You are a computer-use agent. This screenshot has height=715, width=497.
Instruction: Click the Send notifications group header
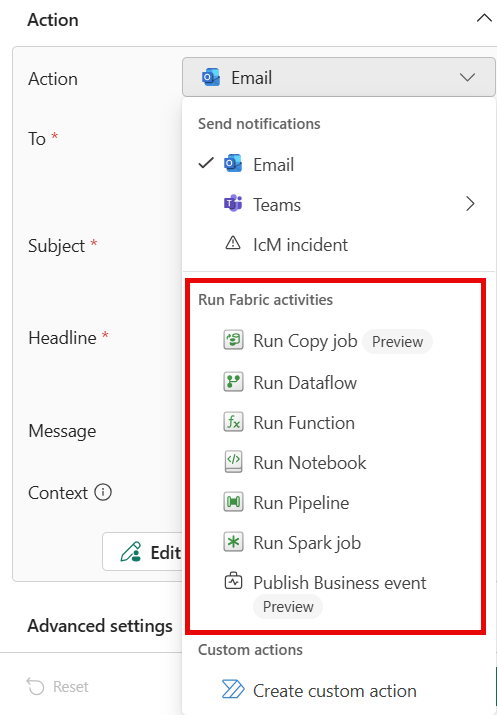coord(259,124)
